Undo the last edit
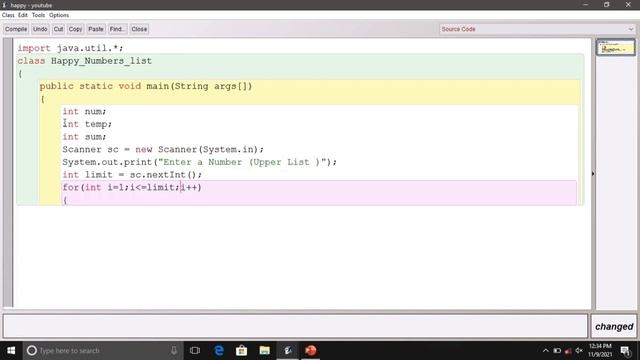 tap(40, 29)
